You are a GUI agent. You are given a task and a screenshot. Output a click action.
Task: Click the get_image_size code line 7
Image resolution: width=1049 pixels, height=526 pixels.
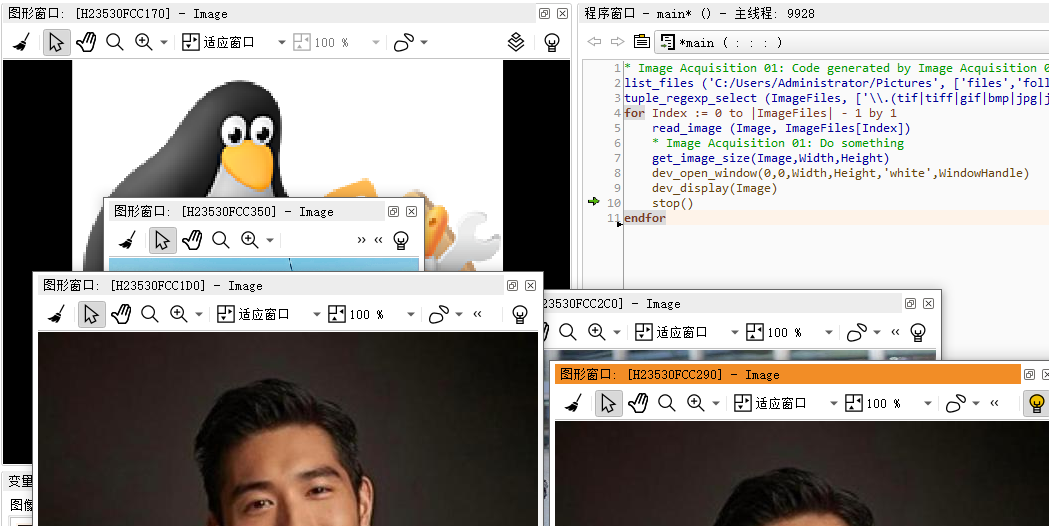pos(770,158)
